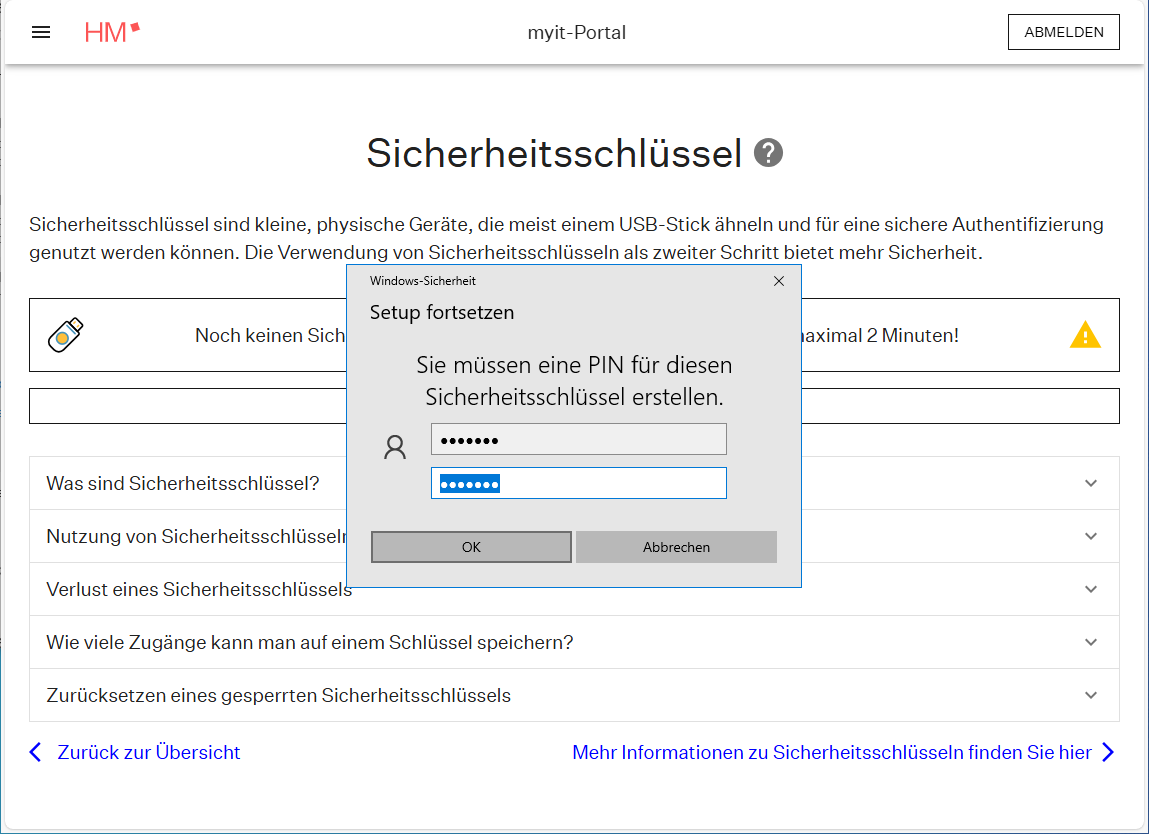
Task: Click the yellow warning triangle icon
Action: (x=1085, y=335)
